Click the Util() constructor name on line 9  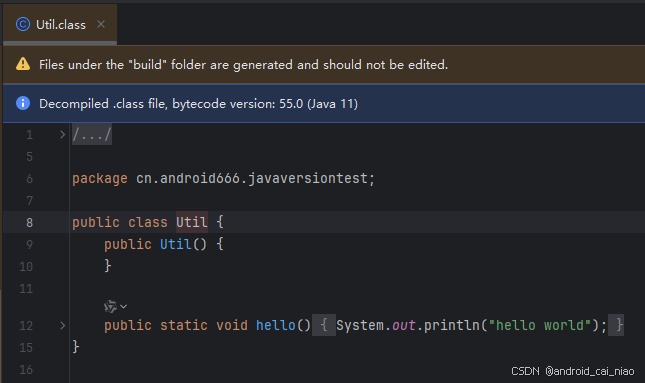tap(176, 244)
